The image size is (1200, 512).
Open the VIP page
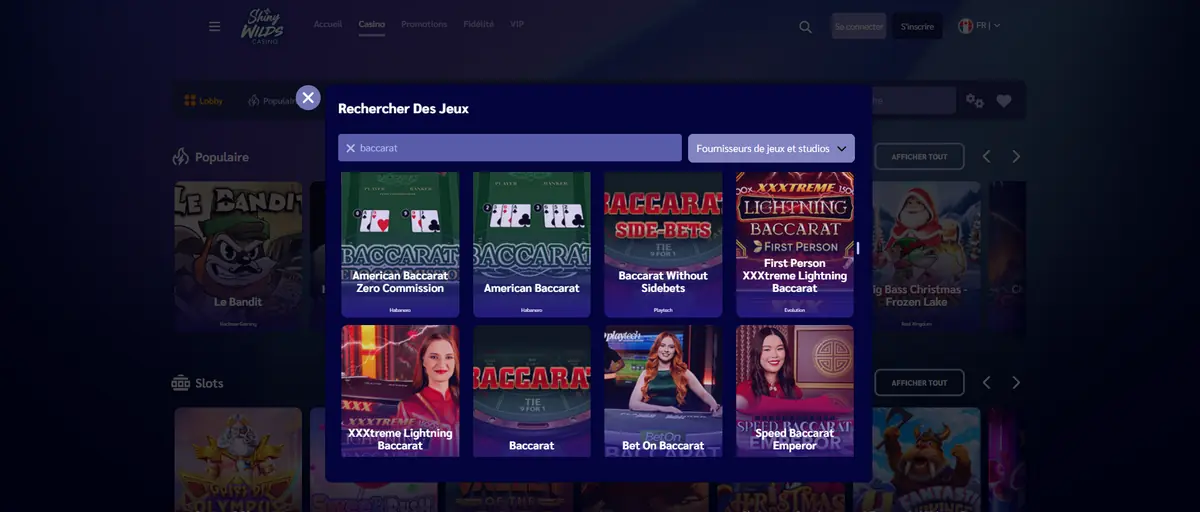point(517,24)
